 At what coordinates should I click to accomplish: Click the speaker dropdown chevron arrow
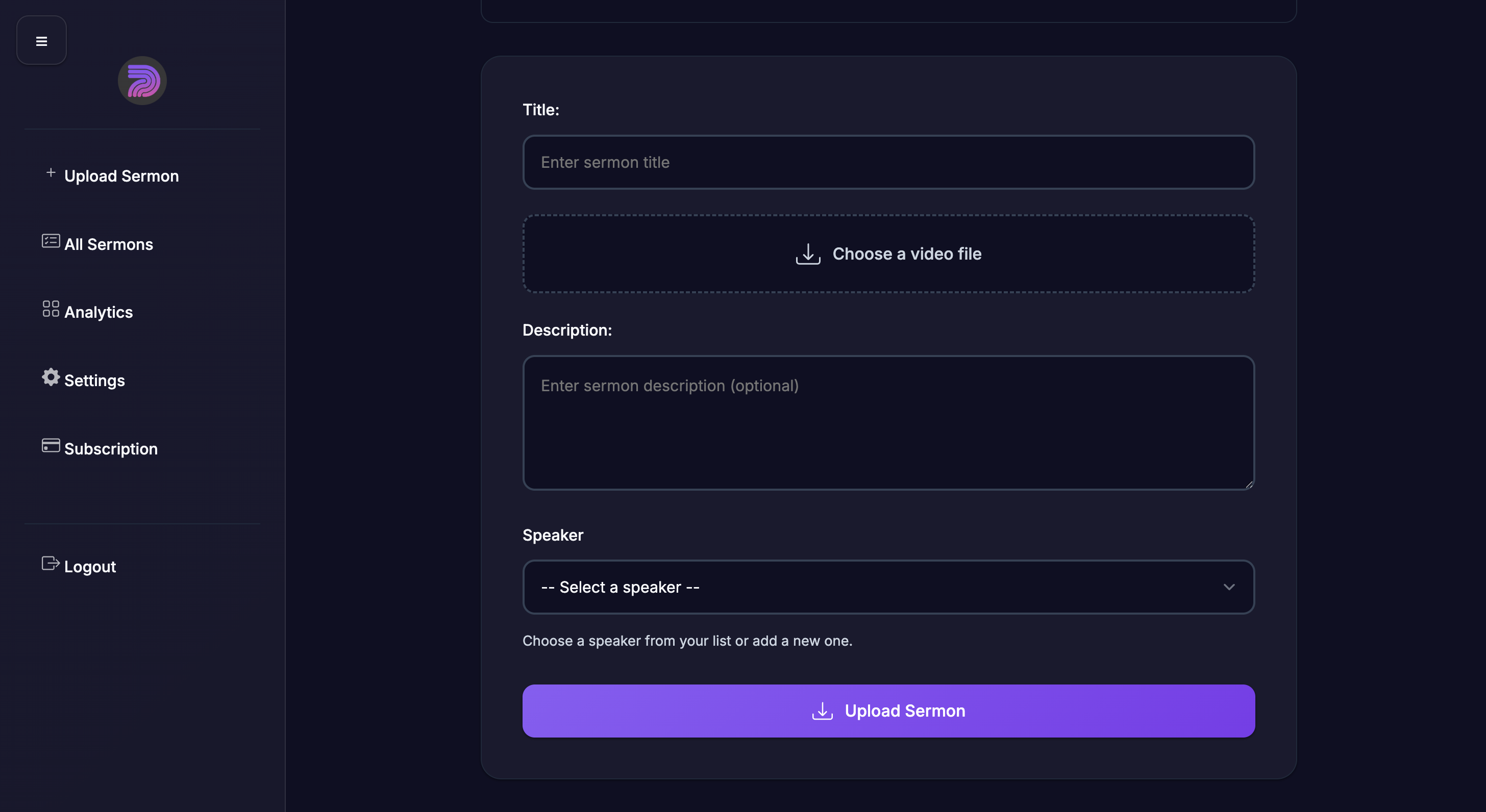[1229, 587]
